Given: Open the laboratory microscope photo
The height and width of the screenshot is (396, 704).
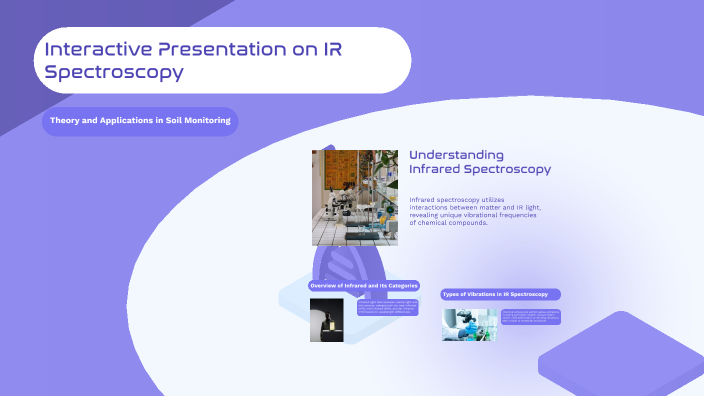Looking at the screenshot, I should [355, 198].
